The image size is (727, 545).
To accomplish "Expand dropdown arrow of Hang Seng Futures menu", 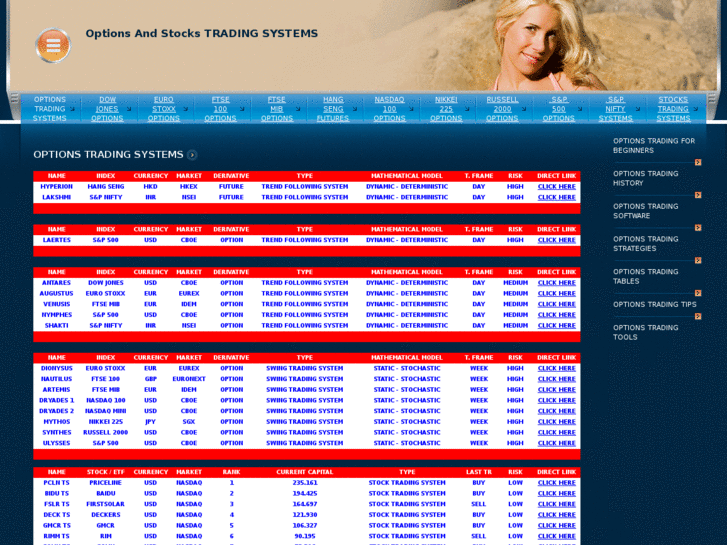I will pos(355,109).
